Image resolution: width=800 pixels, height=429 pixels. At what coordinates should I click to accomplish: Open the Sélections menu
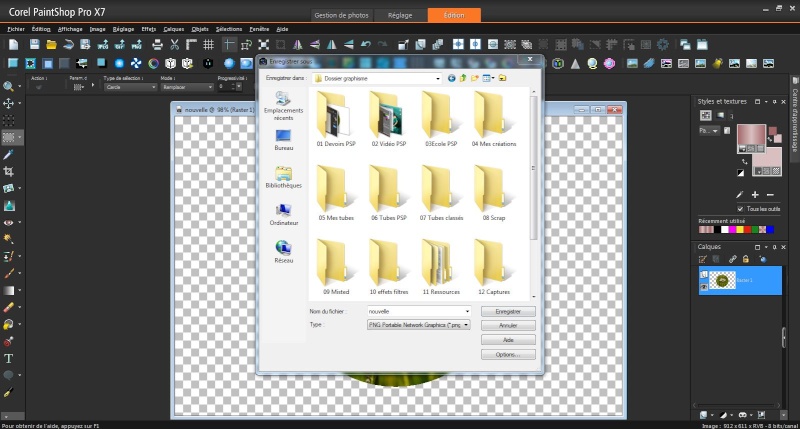229,29
